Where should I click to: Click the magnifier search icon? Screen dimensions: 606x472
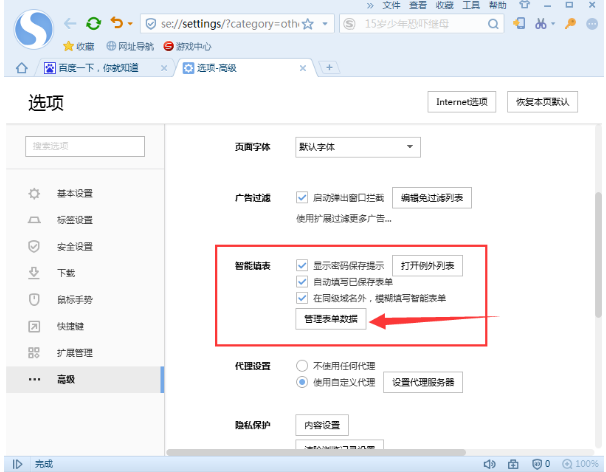pos(493,24)
